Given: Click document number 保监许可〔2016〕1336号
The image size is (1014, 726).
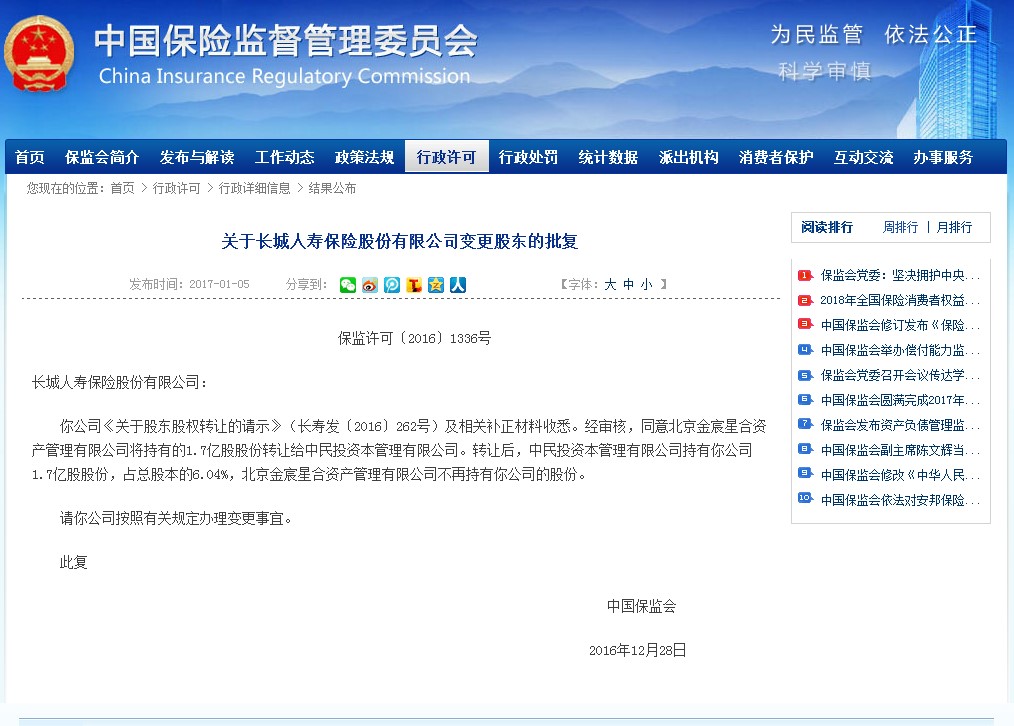Looking at the screenshot, I should (415, 338).
